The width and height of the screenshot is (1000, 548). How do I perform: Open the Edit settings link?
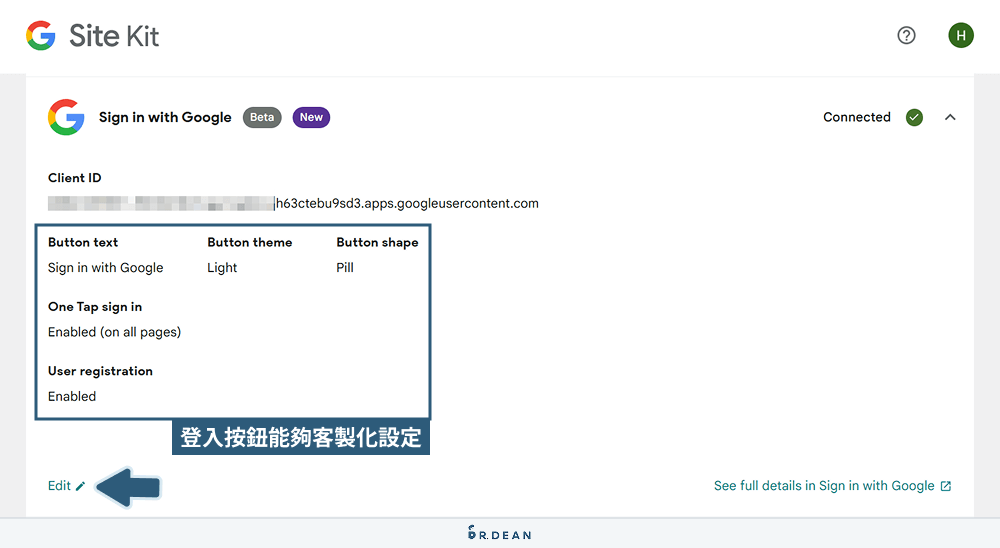coord(66,485)
